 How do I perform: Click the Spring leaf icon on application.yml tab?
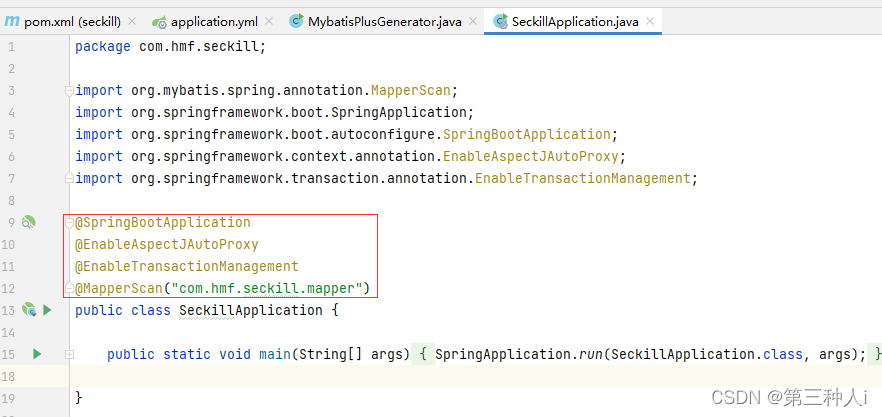[159, 22]
